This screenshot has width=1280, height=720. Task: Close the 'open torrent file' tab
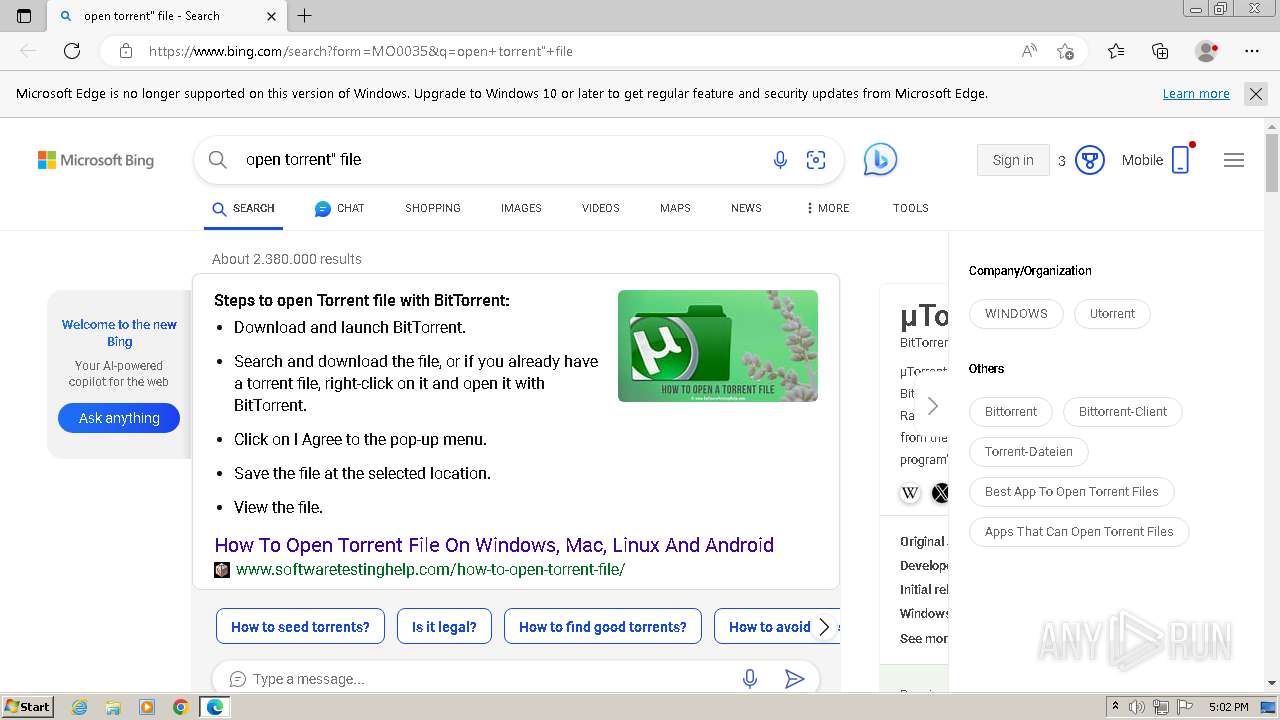pyautogui.click(x=272, y=16)
